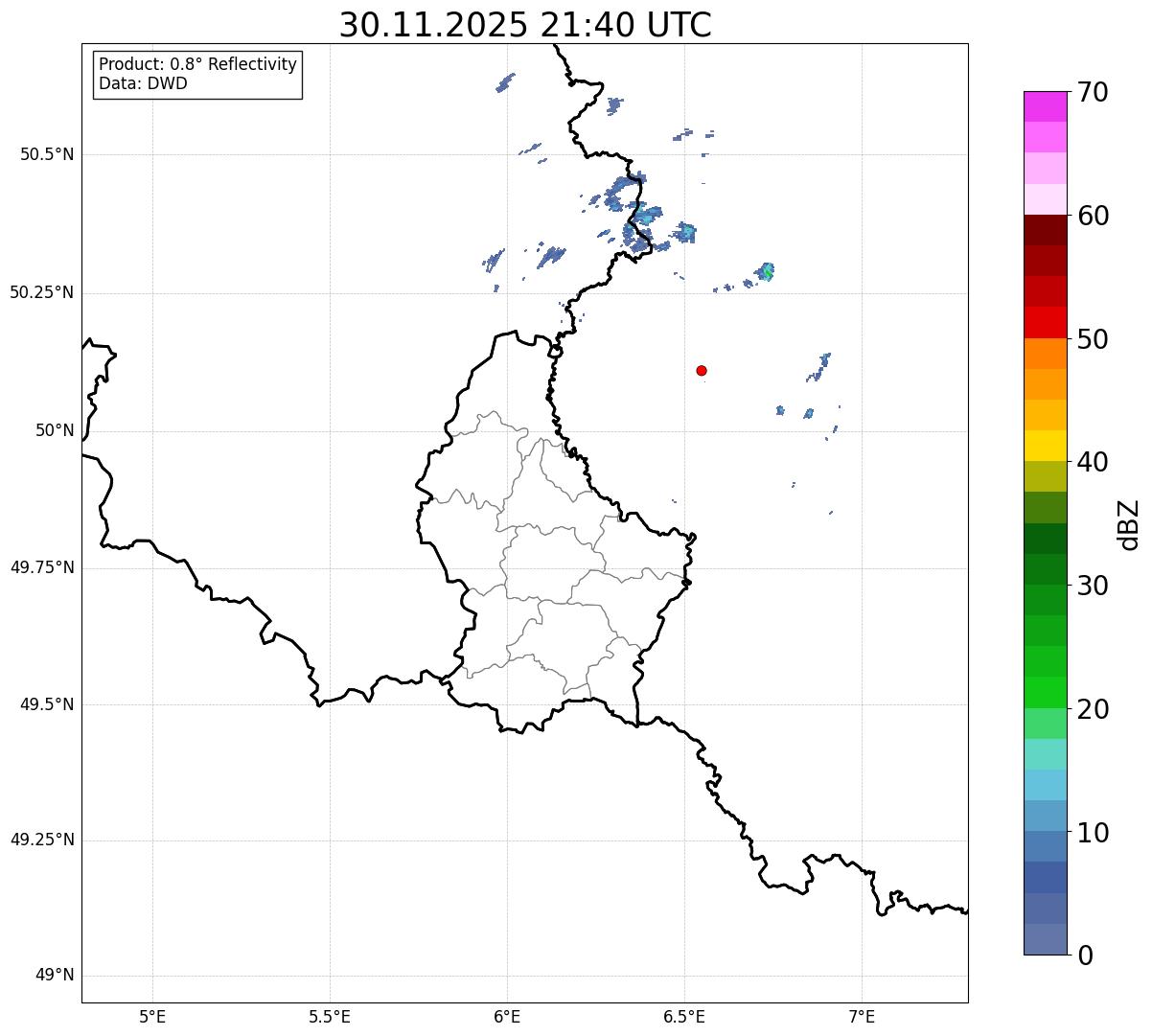The width and height of the screenshot is (1152, 1036).
Task: Click the 49.25°N latitude label
Action: click(42, 840)
